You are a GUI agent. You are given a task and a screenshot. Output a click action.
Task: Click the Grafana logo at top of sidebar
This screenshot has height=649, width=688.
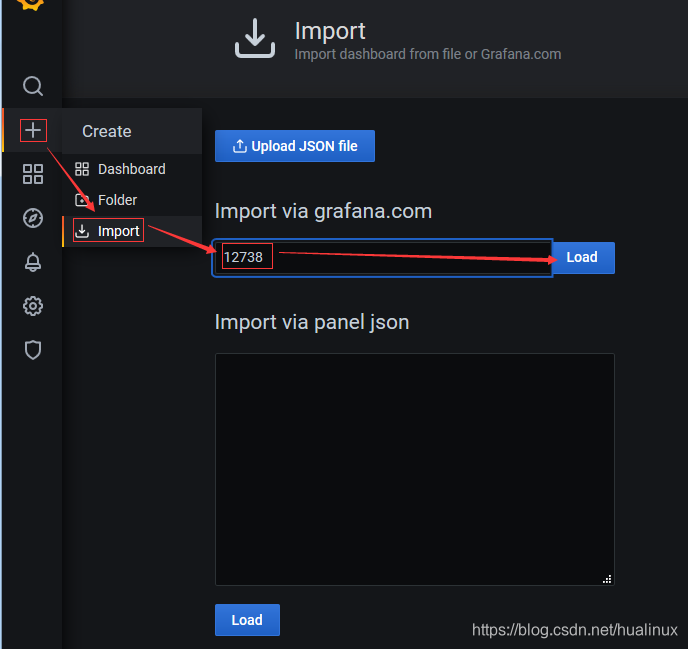pos(31,4)
